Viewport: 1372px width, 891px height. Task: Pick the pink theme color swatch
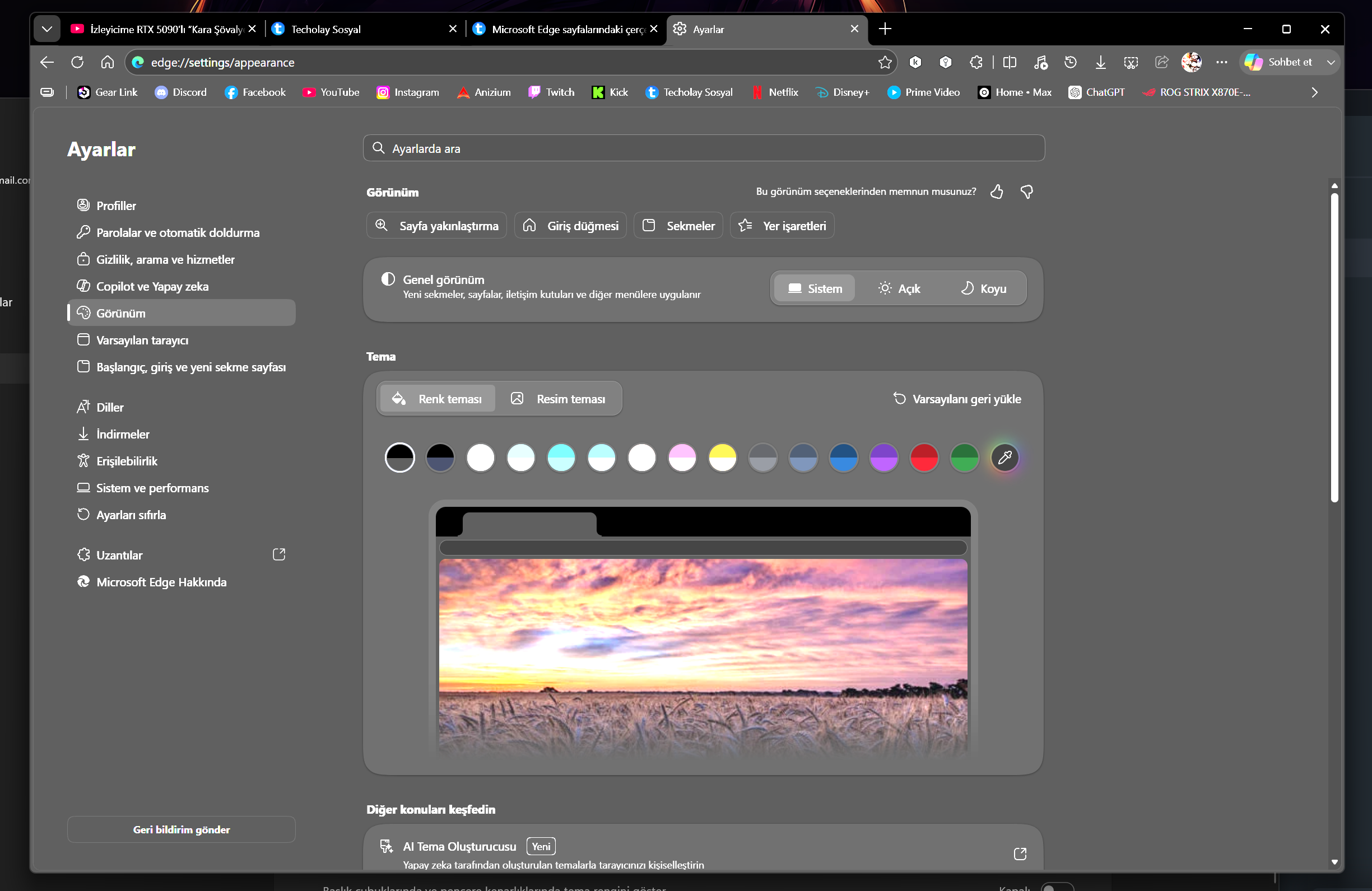(x=682, y=458)
